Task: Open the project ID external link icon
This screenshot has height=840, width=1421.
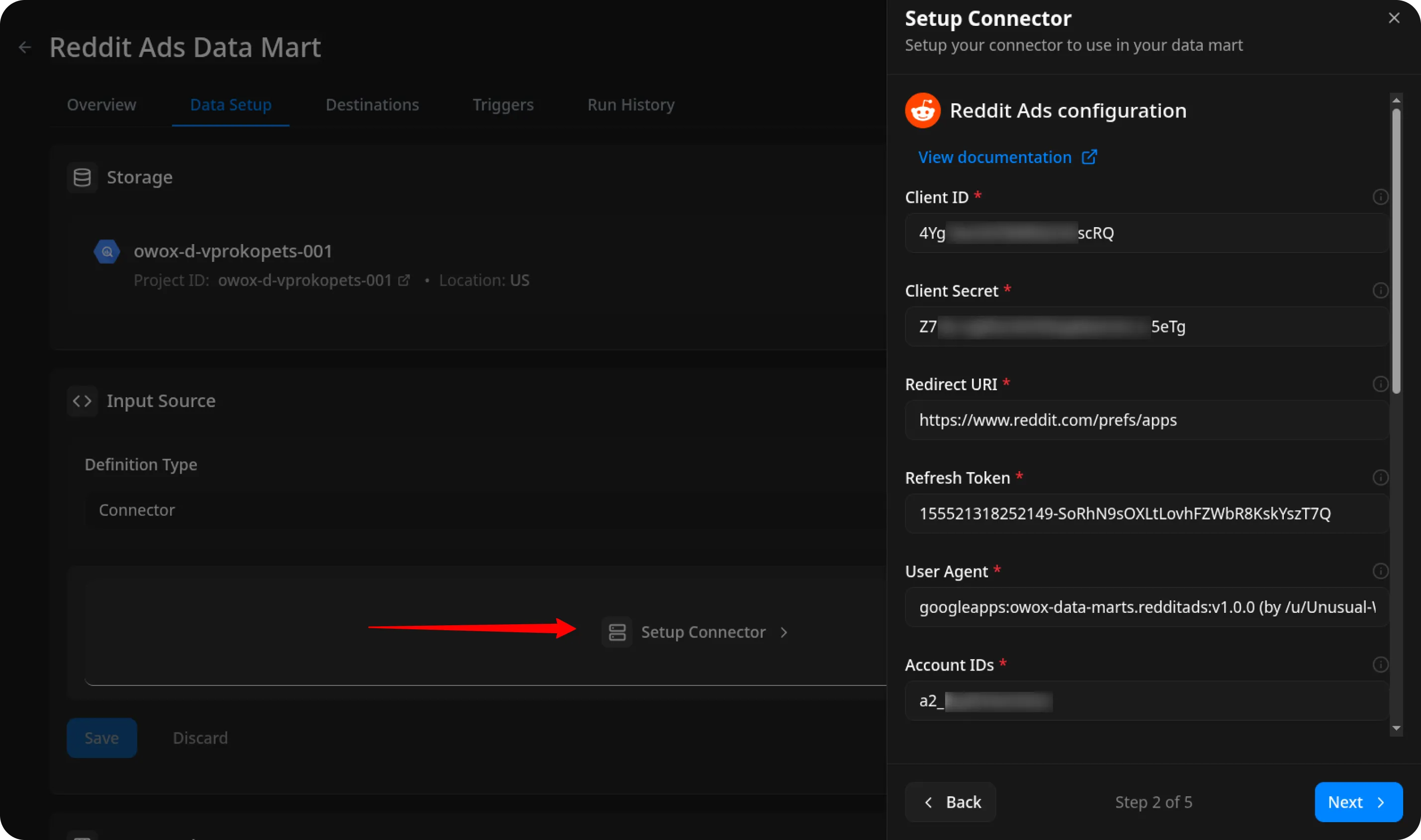Action: pyautogui.click(x=404, y=280)
